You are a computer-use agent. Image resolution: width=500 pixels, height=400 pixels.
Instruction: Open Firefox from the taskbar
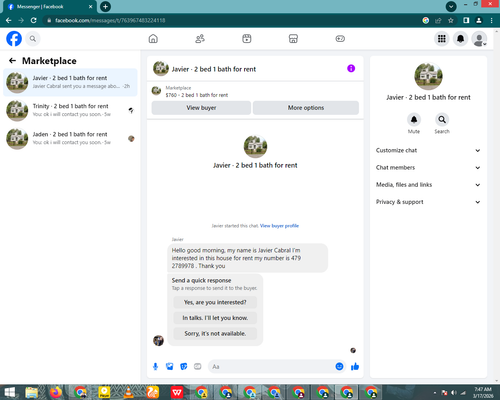tap(56, 392)
